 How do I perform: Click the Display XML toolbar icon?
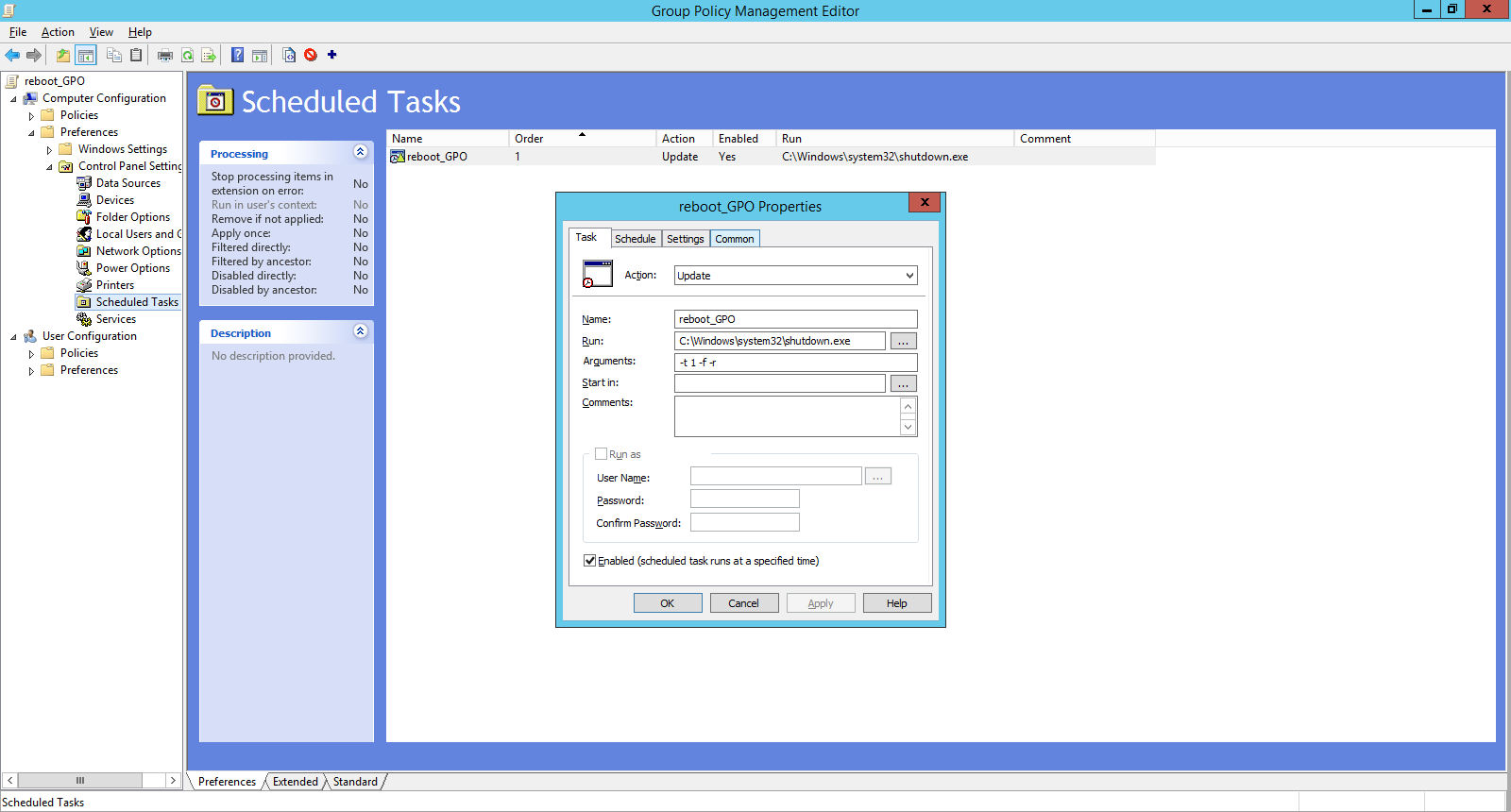pyautogui.click(x=289, y=55)
